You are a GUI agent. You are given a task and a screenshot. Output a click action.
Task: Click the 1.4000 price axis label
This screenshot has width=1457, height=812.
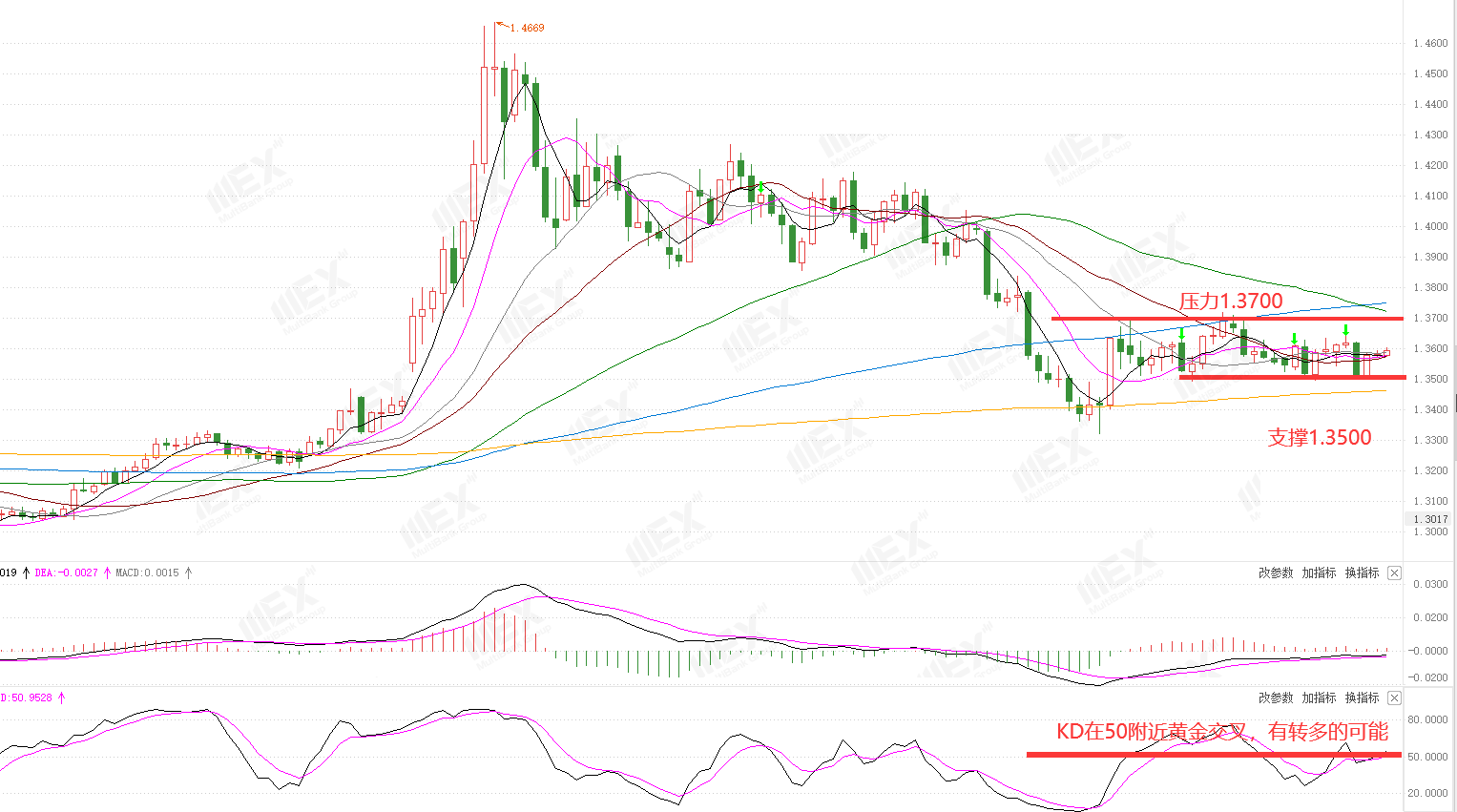pos(1430,226)
